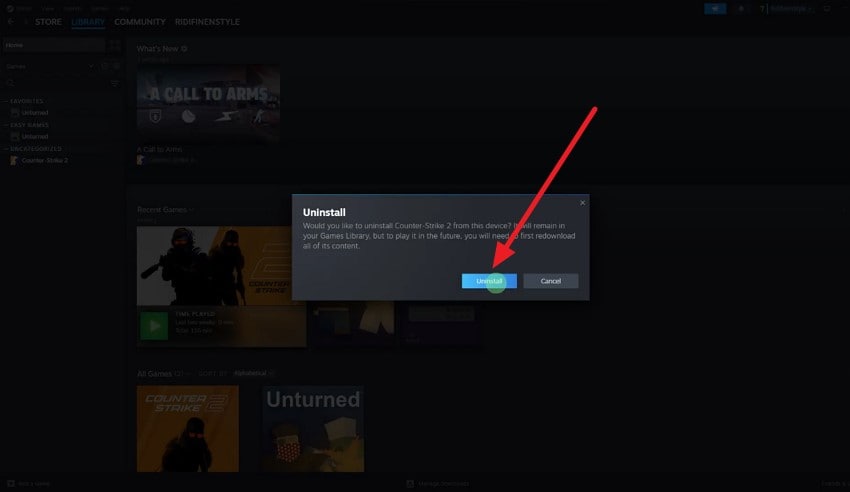
Task: Expand the Recent Games dropdown
Action: coord(165,210)
